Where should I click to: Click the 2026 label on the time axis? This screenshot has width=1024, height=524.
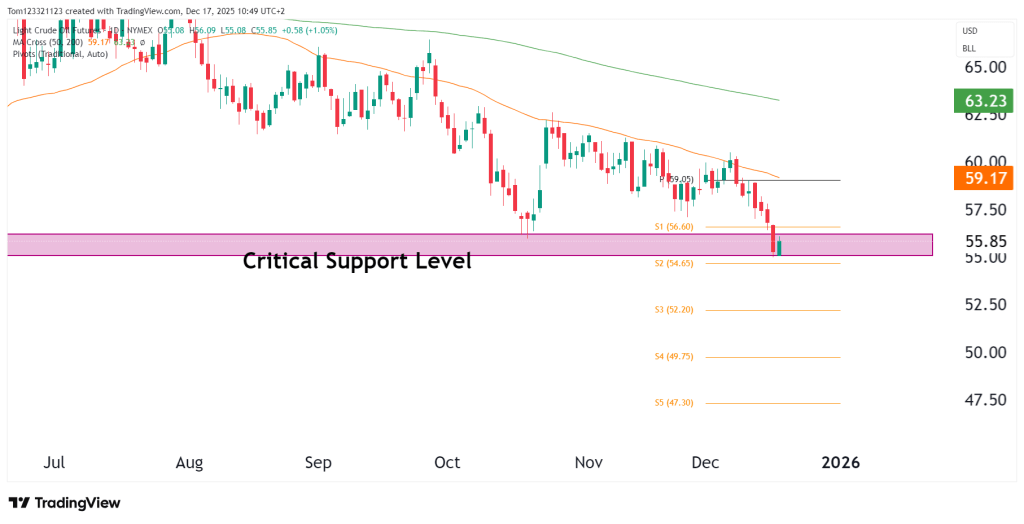pyautogui.click(x=839, y=463)
